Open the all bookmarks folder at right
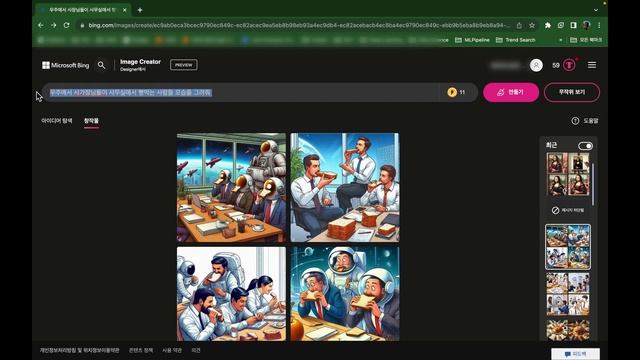 pyautogui.click(x=586, y=40)
